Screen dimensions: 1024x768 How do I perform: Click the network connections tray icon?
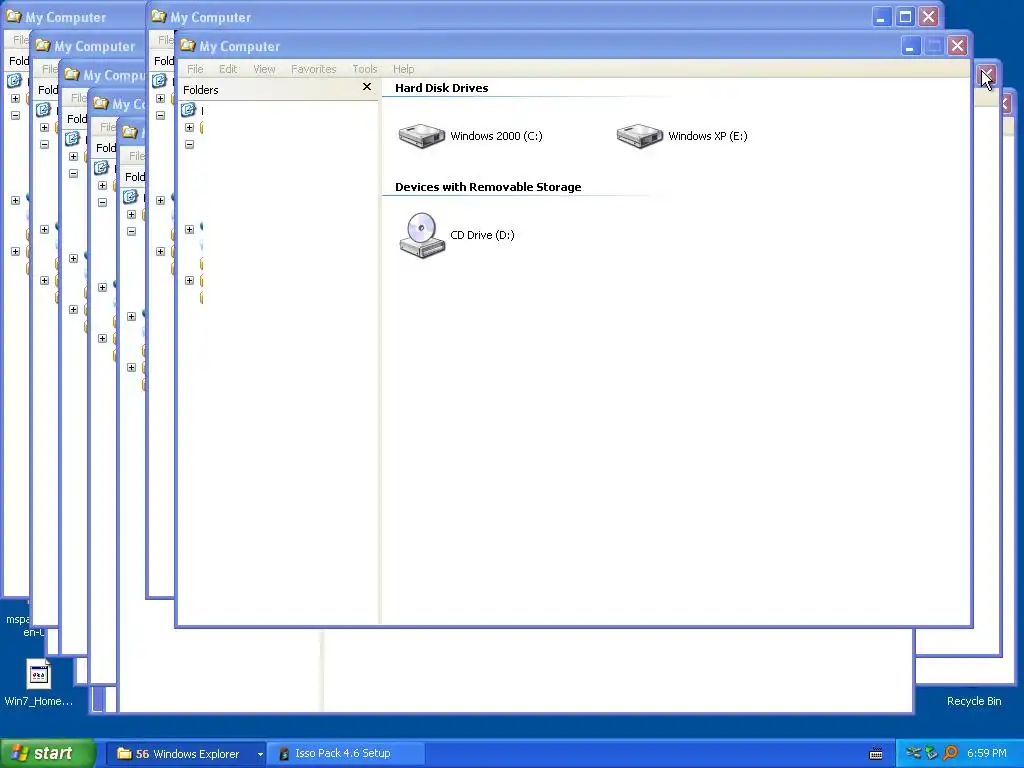(x=912, y=754)
